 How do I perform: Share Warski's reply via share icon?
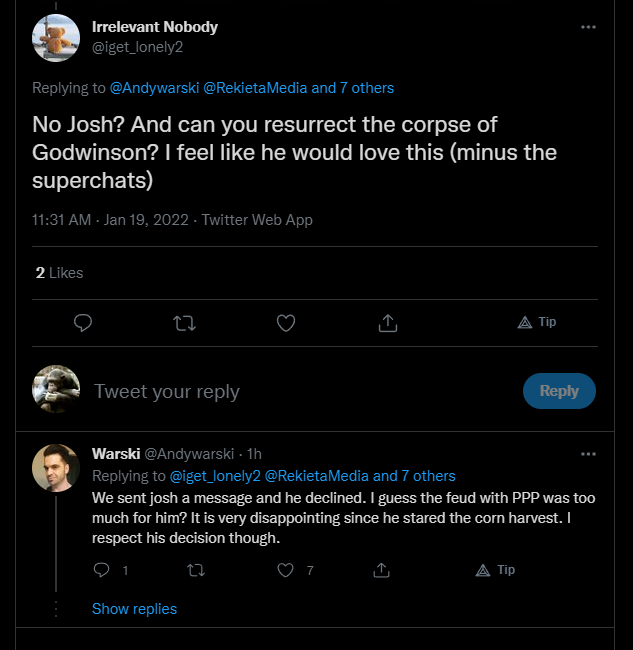(381, 570)
